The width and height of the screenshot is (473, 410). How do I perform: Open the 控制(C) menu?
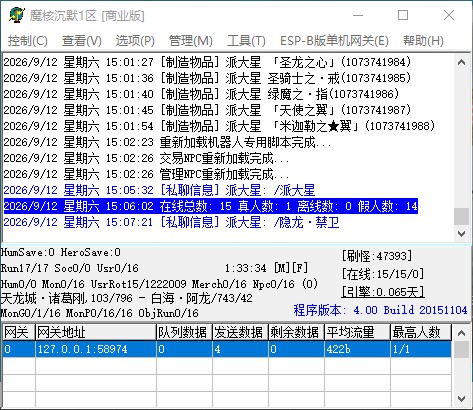tap(28, 41)
